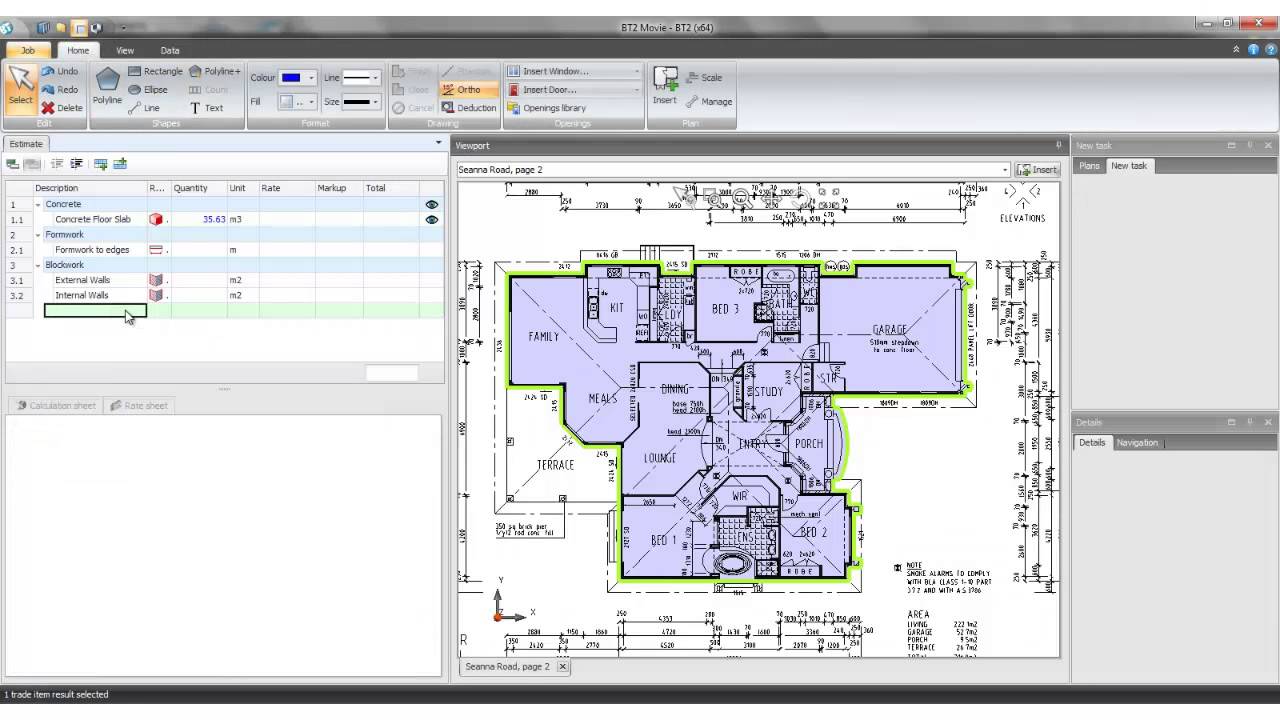Viewport: 1280px width, 720px height.
Task: Open the Line style dropdown
Action: click(x=376, y=78)
